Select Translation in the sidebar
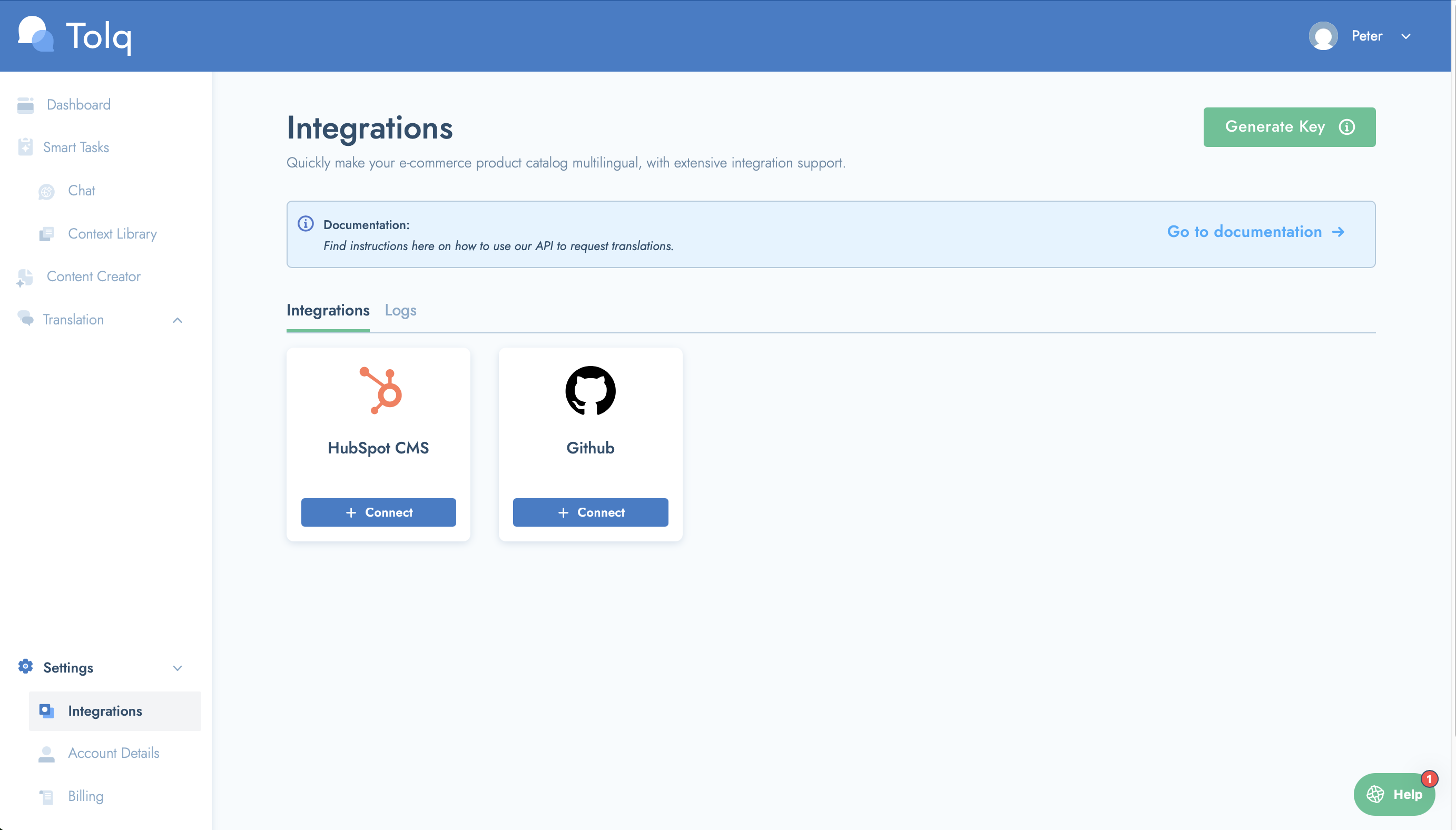Image resolution: width=1456 pixels, height=830 pixels. click(74, 320)
